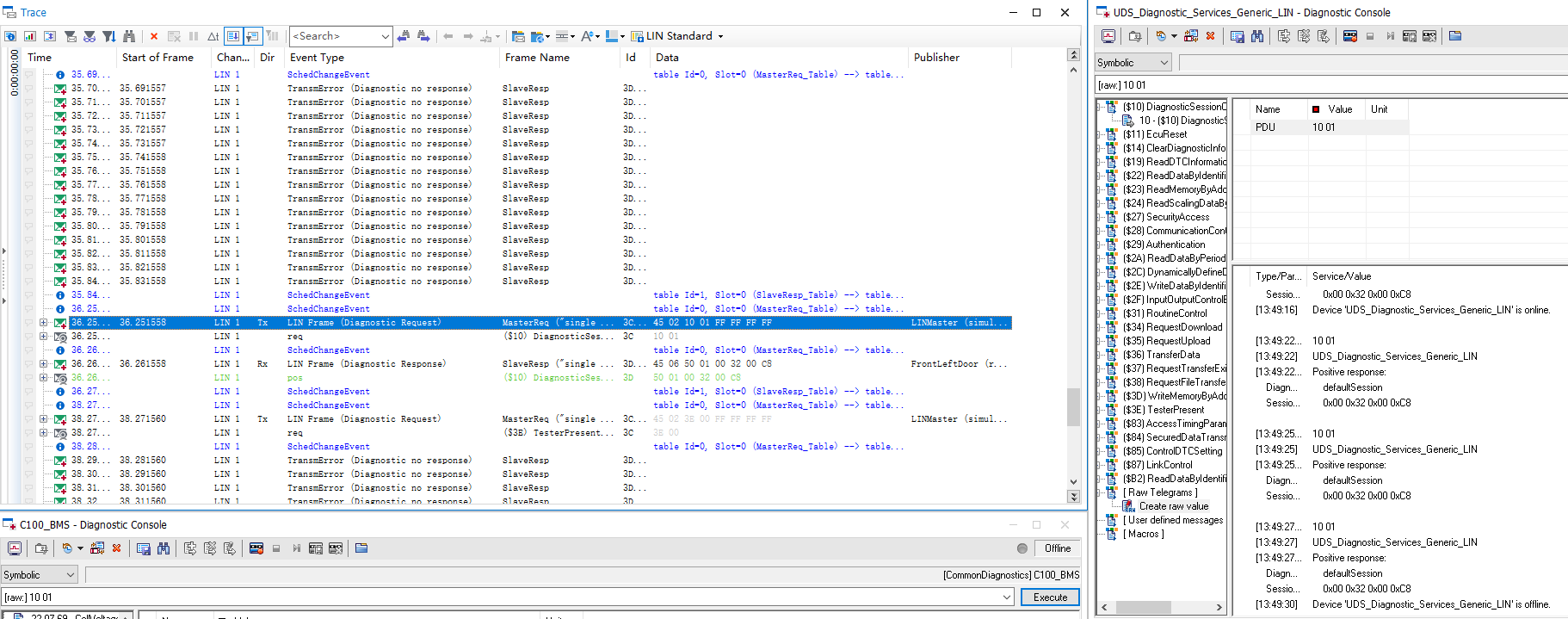Click the pause icon in Trace toolbar
1568x619 pixels.
(194, 36)
